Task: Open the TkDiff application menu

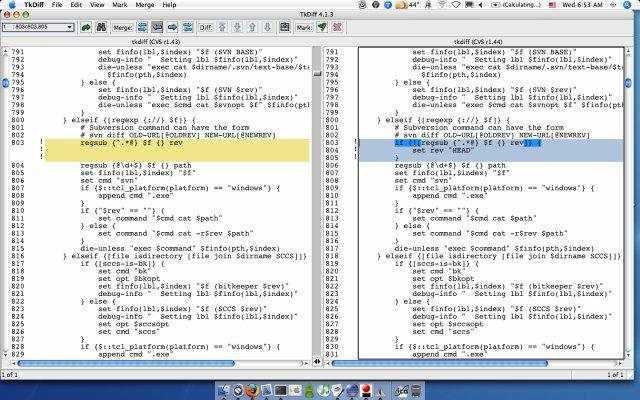Action: (34, 5)
